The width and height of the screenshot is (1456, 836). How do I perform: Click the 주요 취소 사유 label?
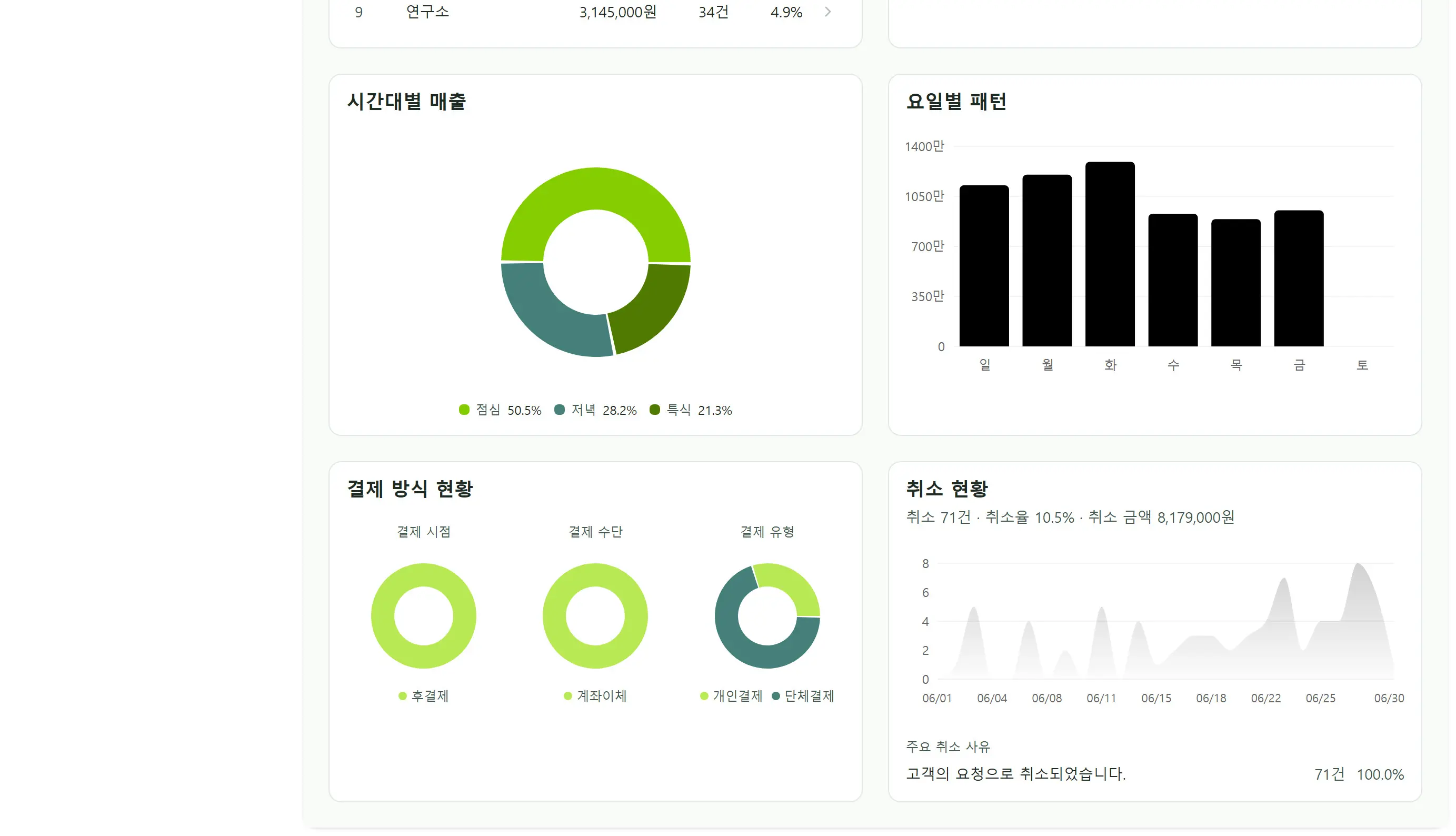(948, 747)
